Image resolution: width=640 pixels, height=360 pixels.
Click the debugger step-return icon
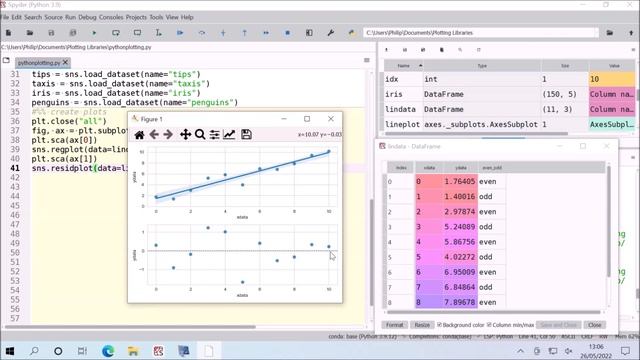[x=244, y=33]
